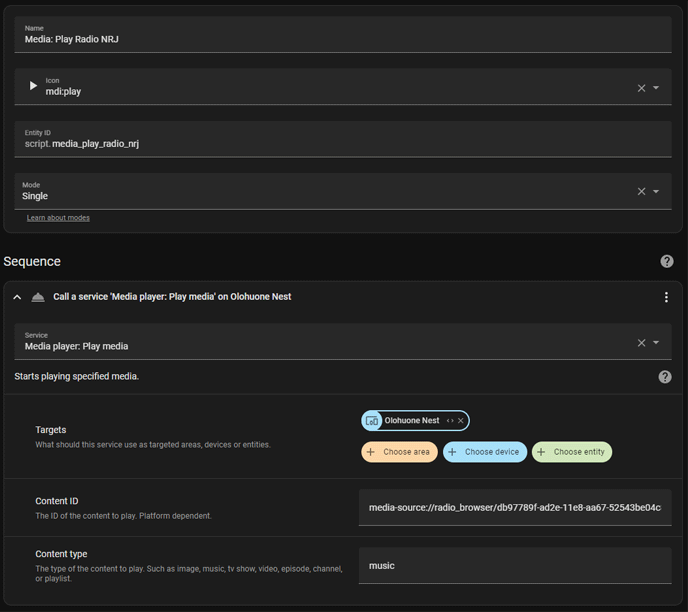This screenshot has height=612, width=688.
Task: Open the action's three-dot overflow menu
Action: (666, 297)
